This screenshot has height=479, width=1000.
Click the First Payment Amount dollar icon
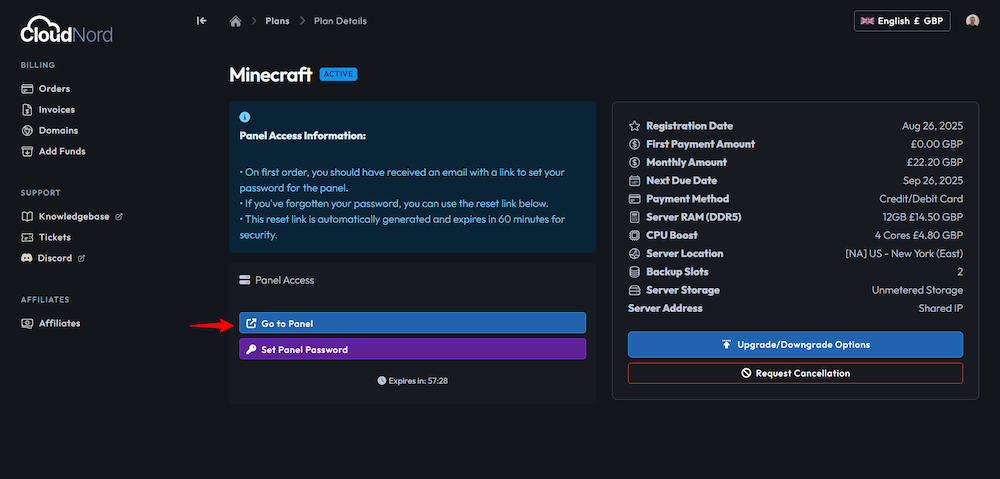pyautogui.click(x=634, y=144)
